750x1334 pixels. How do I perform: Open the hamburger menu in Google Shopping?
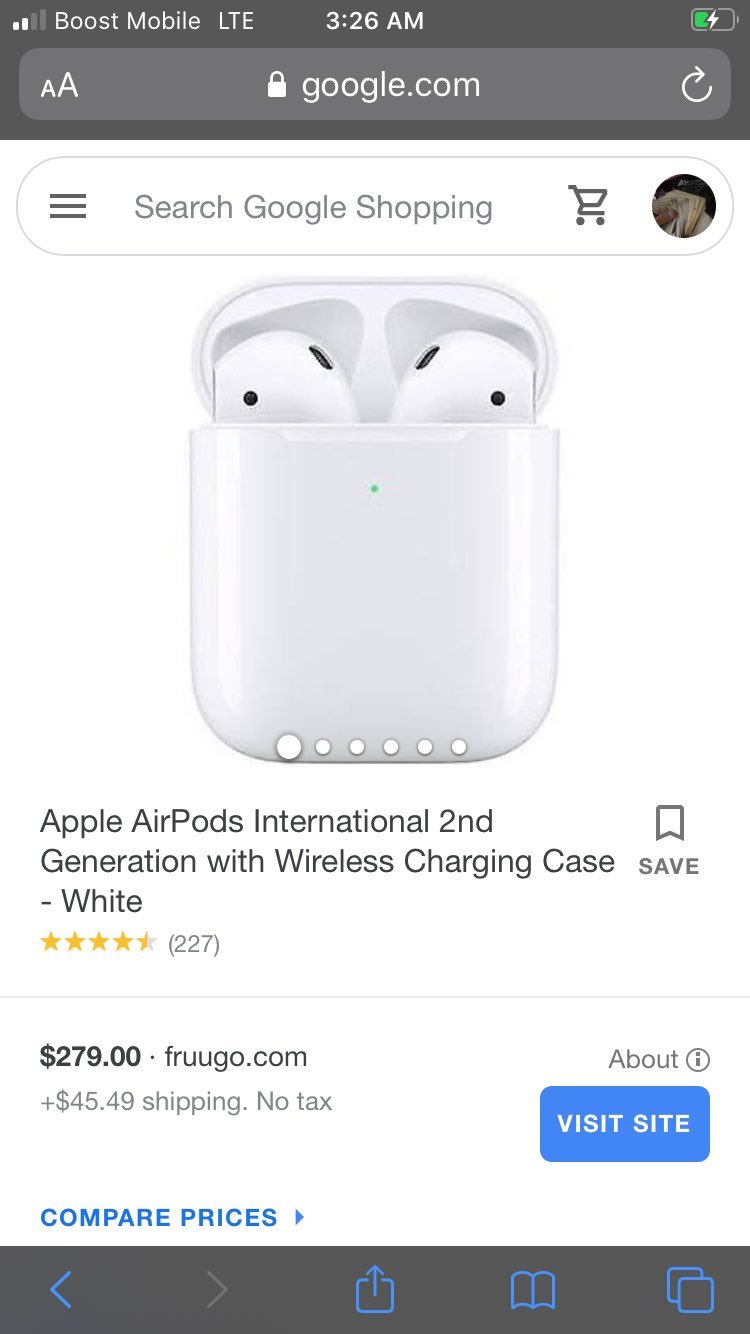68,207
